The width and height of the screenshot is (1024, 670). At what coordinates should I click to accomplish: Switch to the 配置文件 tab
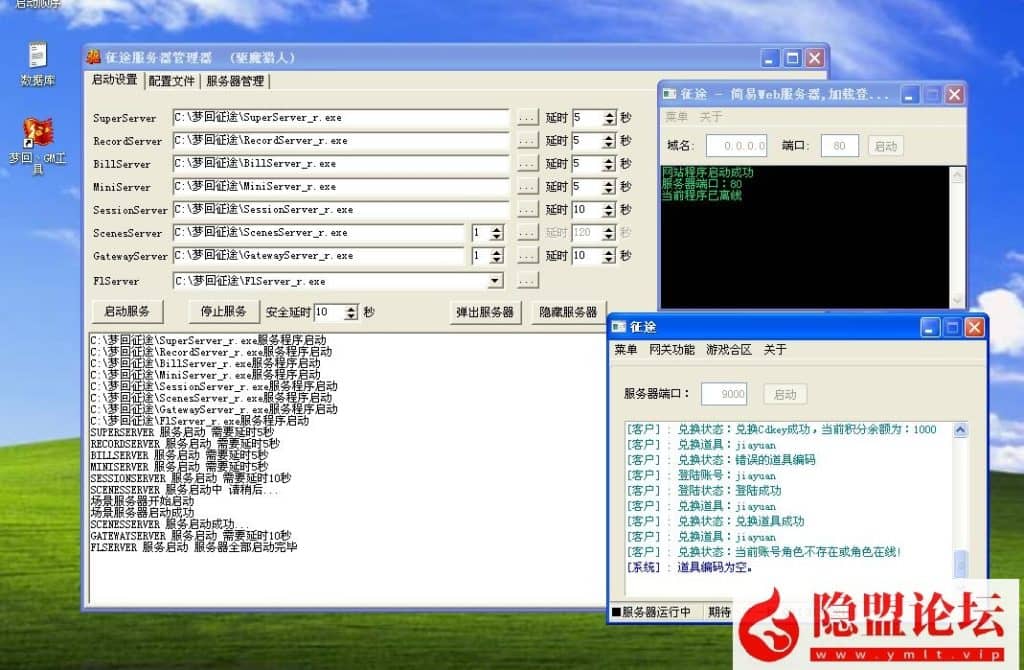click(x=171, y=81)
